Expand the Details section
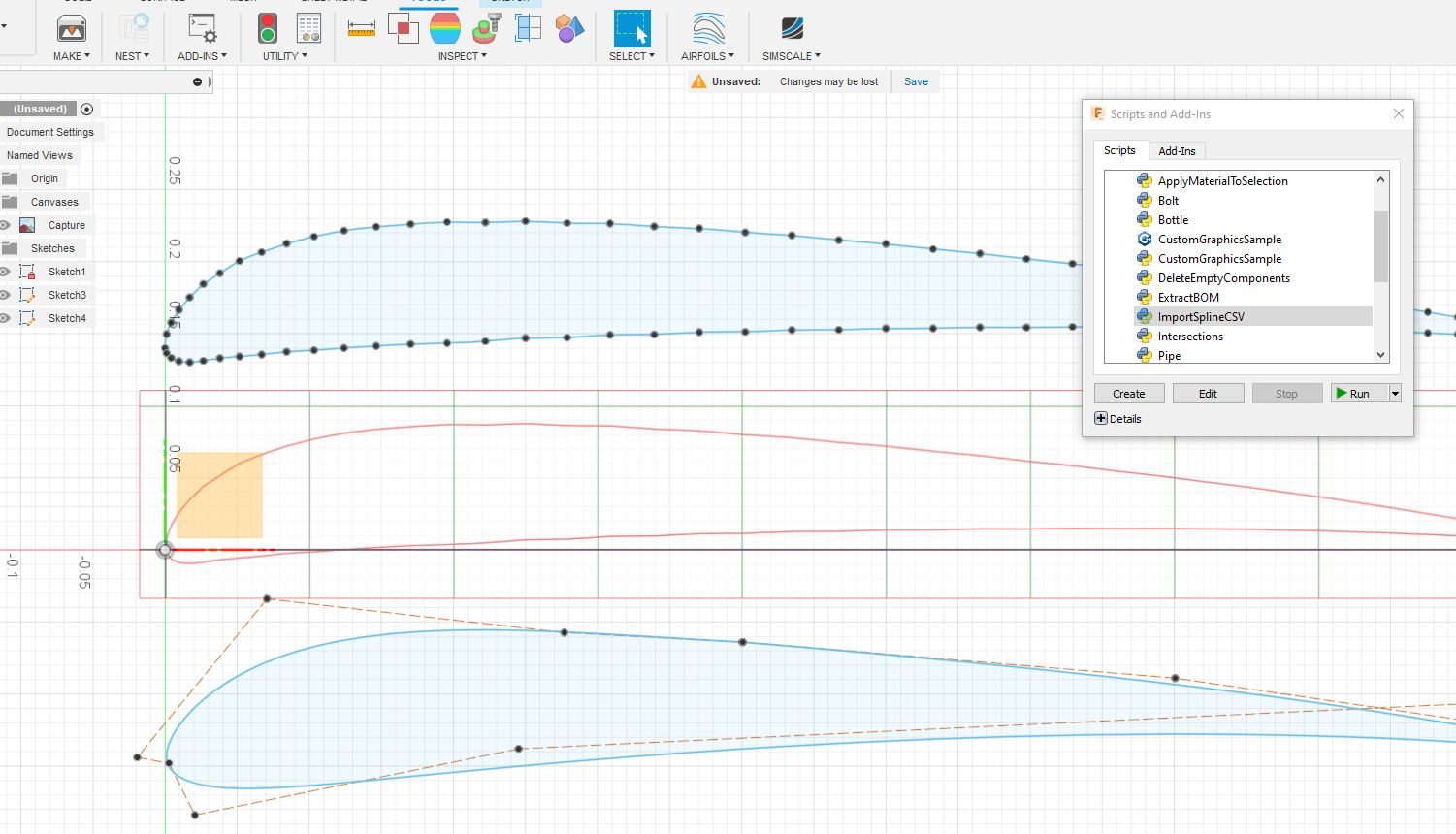 pyautogui.click(x=1101, y=419)
